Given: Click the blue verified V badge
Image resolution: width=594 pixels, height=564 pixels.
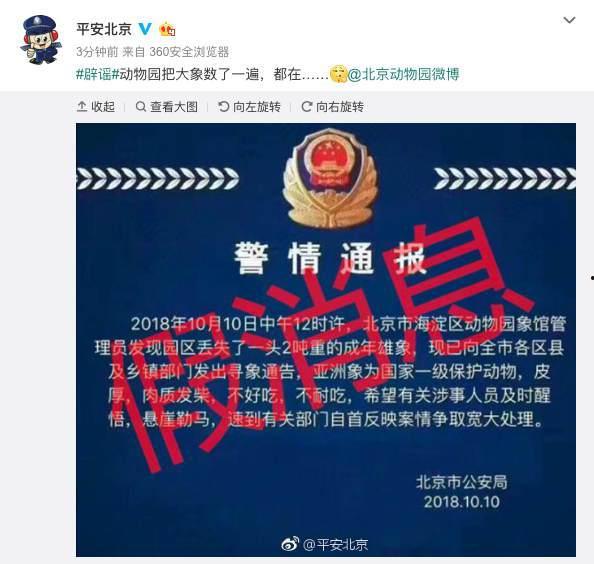Looking at the screenshot, I should point(145,29).
